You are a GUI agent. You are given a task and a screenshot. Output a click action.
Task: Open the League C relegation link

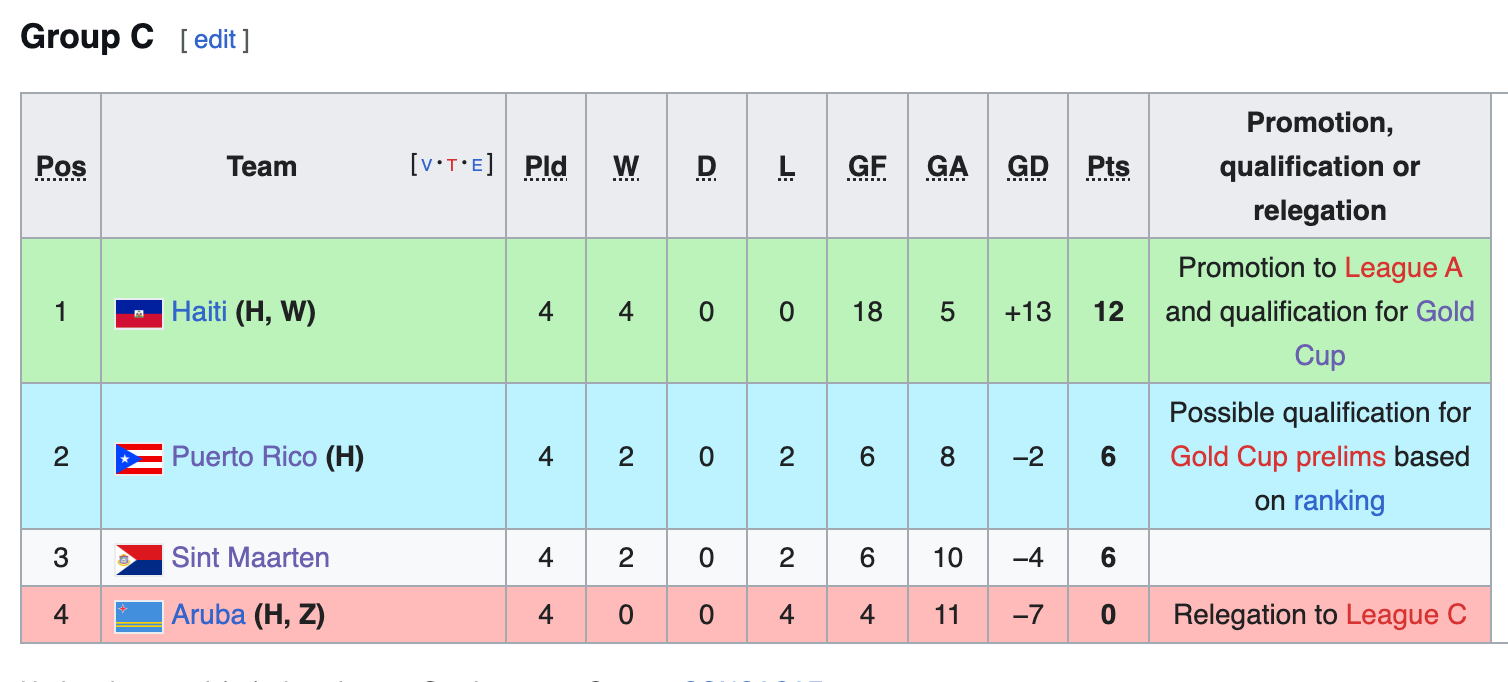click(x=1406, y=614)
